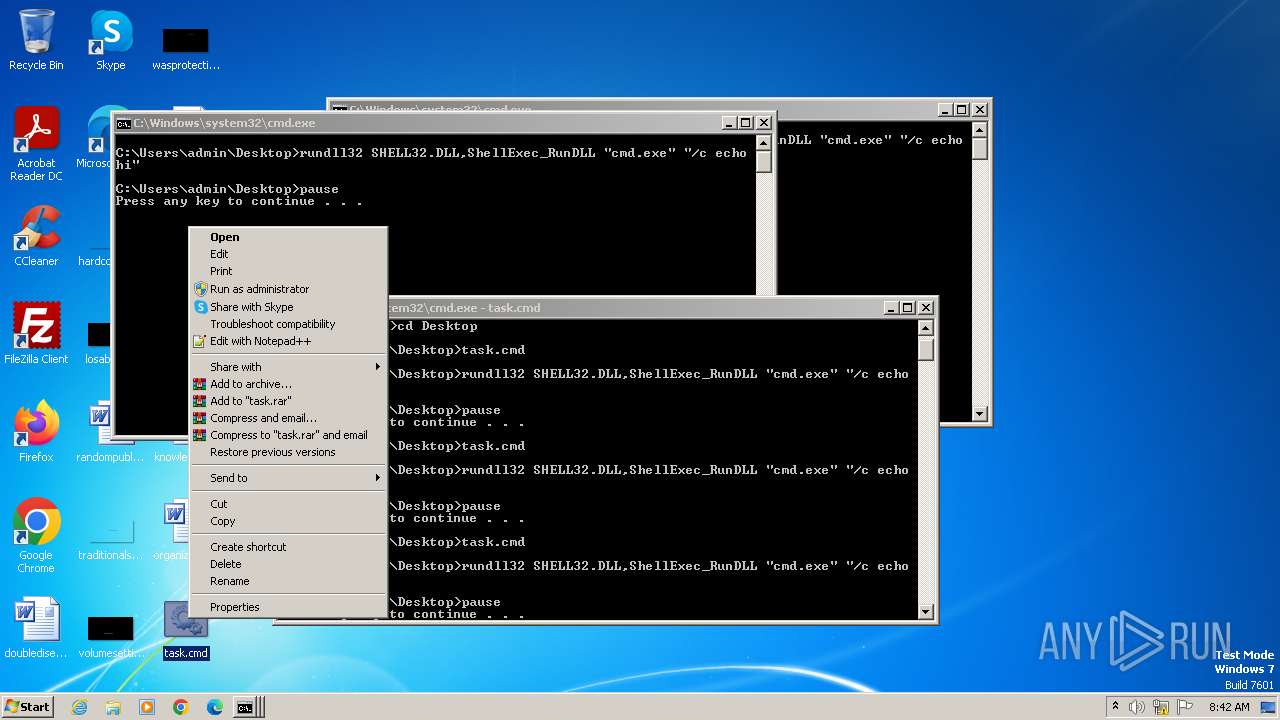
Task: Expand the Share with submenu
Action: pyautogui.click(x=287, y=367)
